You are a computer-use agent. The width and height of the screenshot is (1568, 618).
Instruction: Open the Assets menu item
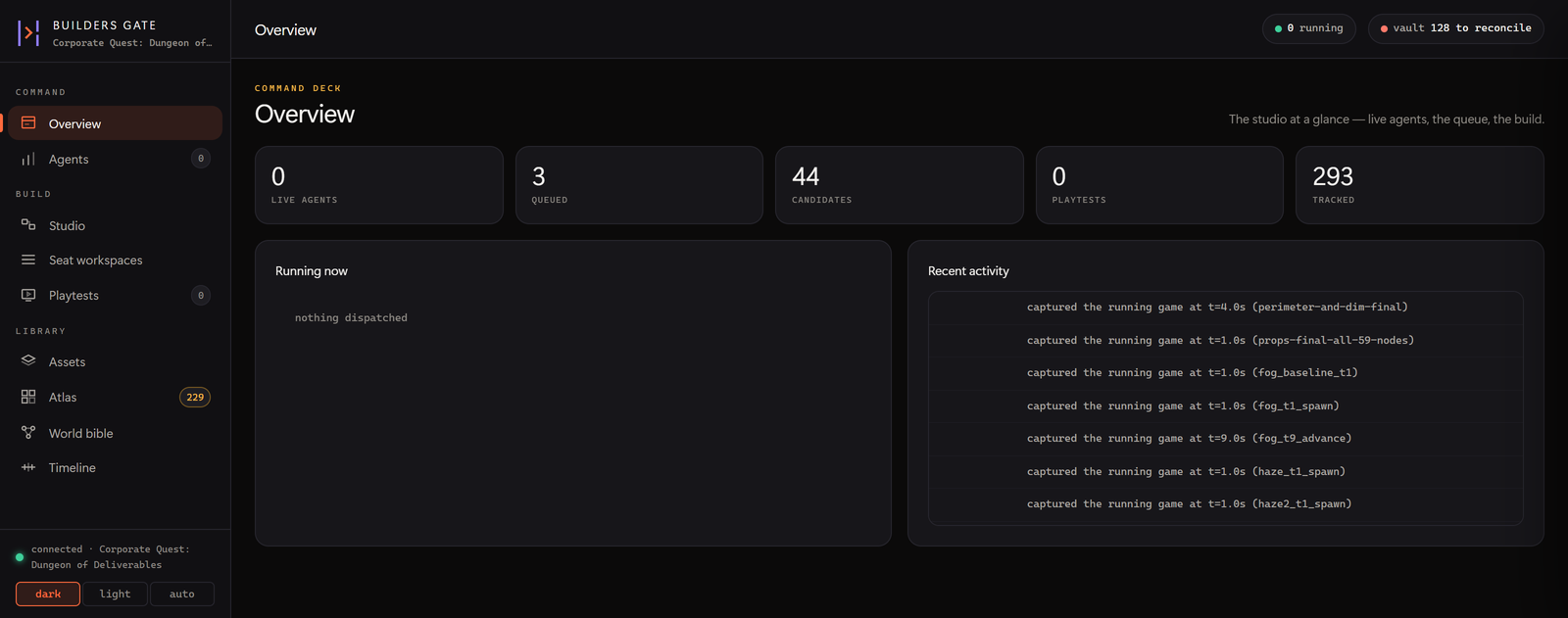click(116, 361)
